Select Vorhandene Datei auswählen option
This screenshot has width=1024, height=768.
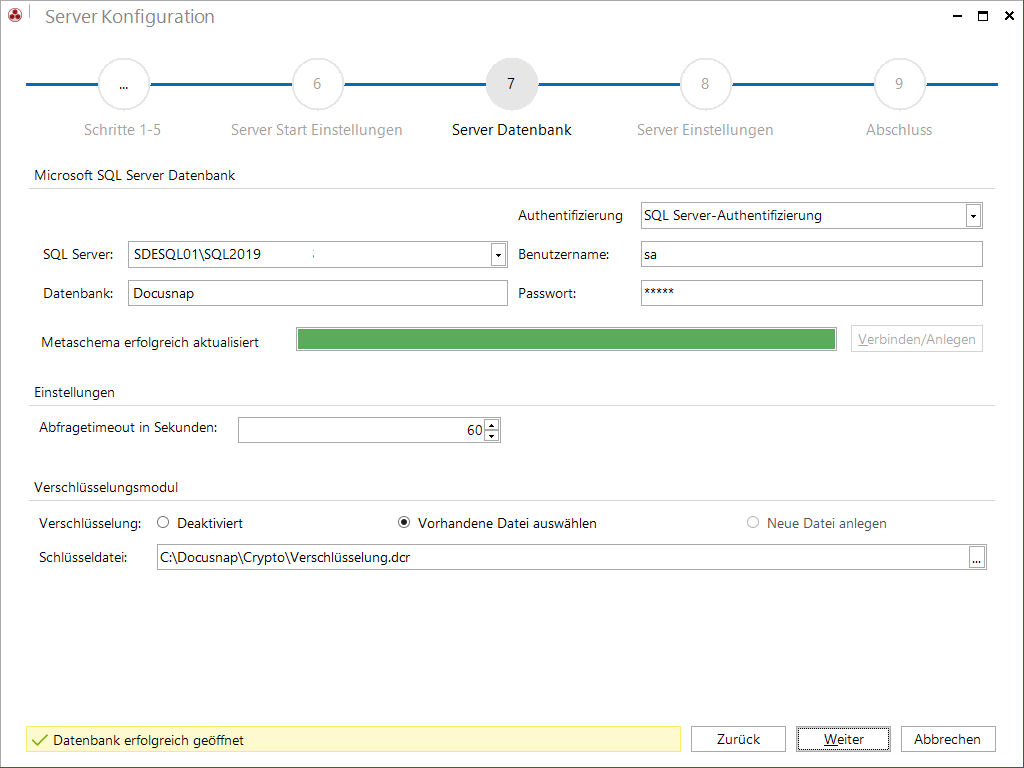pyautogui.click(x=404, y=522)
